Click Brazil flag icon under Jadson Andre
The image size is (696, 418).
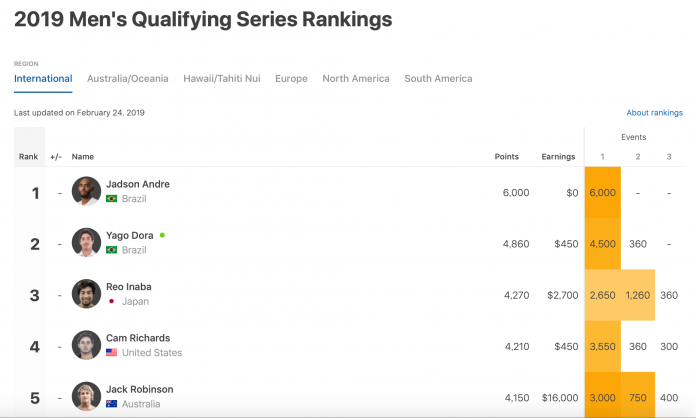[112, 199]
